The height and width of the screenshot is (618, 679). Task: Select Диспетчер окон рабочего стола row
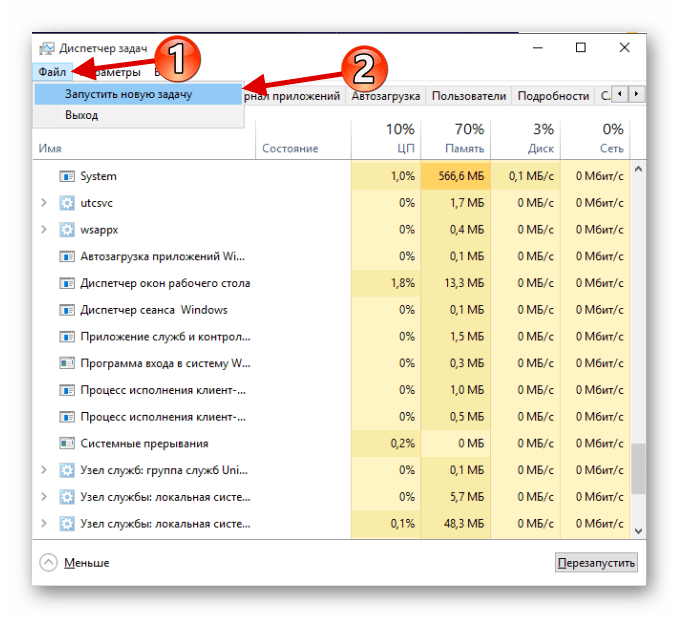point(331,283)
